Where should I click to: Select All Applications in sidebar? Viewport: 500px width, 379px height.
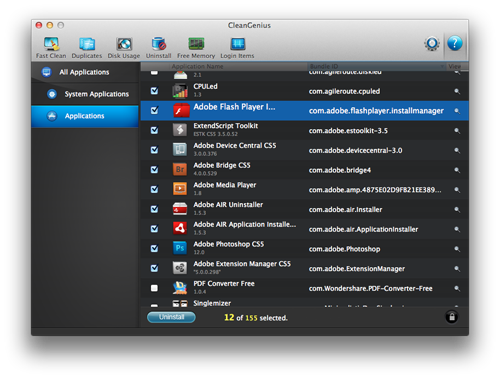pos(85,72)
